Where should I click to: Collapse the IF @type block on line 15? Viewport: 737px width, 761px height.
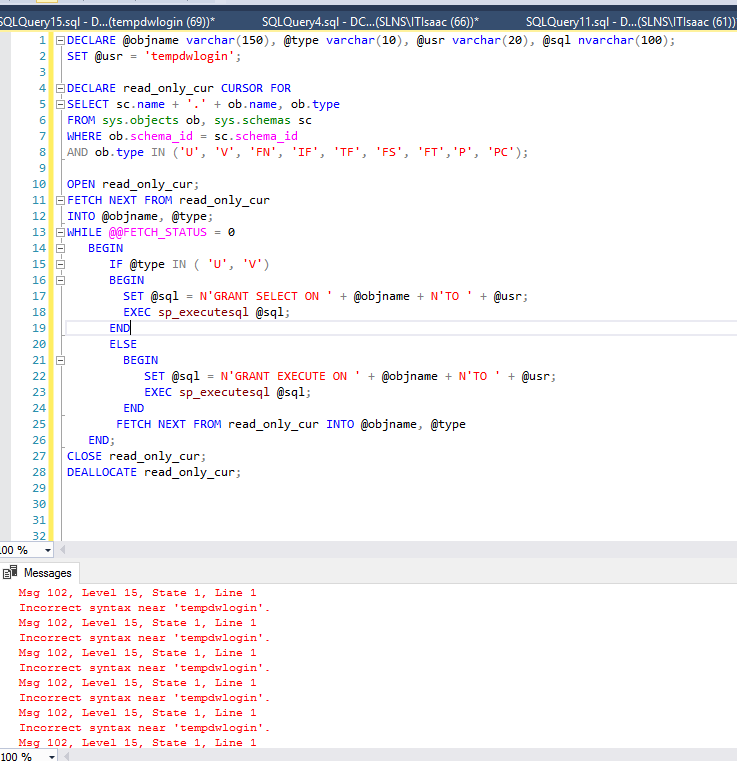[x=61, y=265]
